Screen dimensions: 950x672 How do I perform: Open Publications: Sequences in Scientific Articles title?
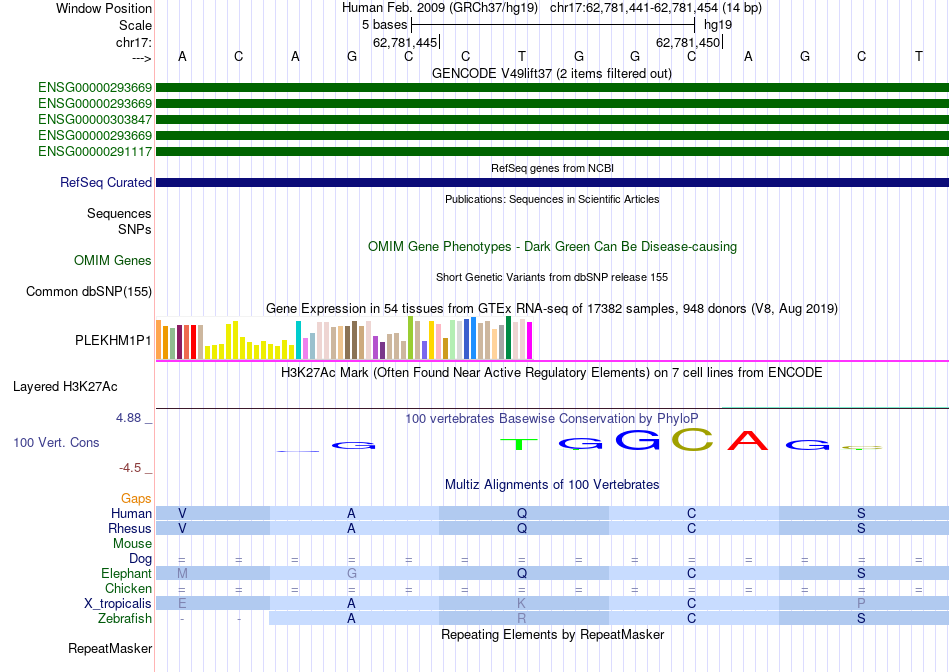tap(552, 199)
